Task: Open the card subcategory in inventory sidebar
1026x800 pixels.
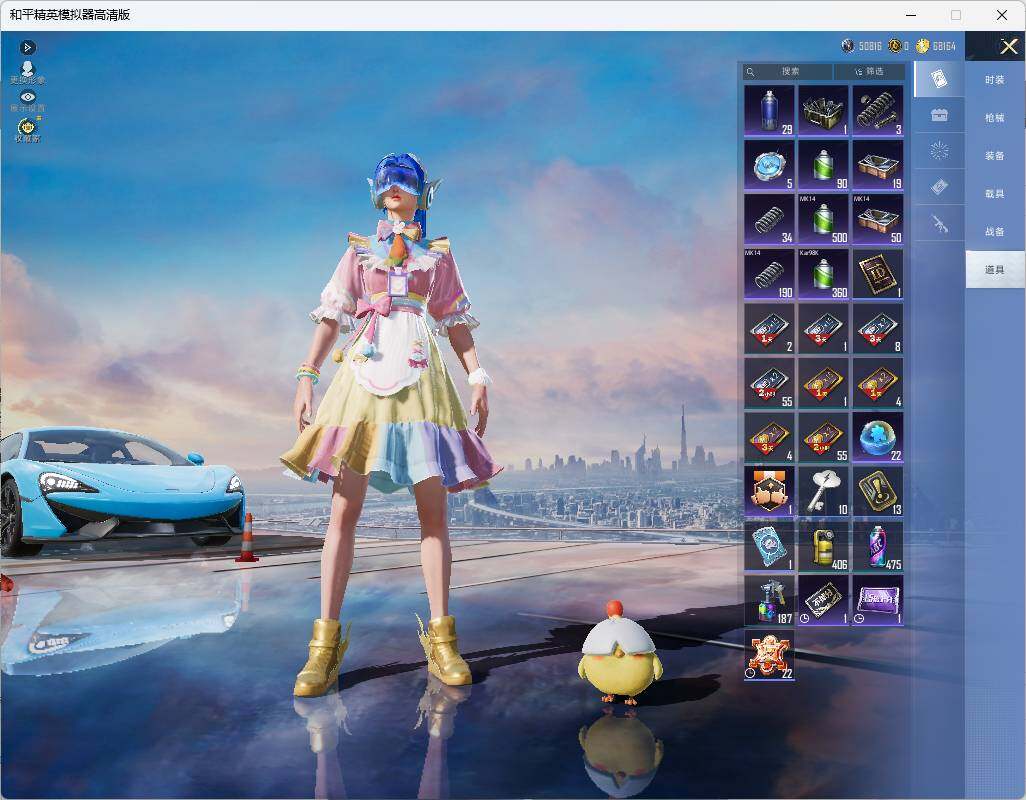Action: [939, 79]
